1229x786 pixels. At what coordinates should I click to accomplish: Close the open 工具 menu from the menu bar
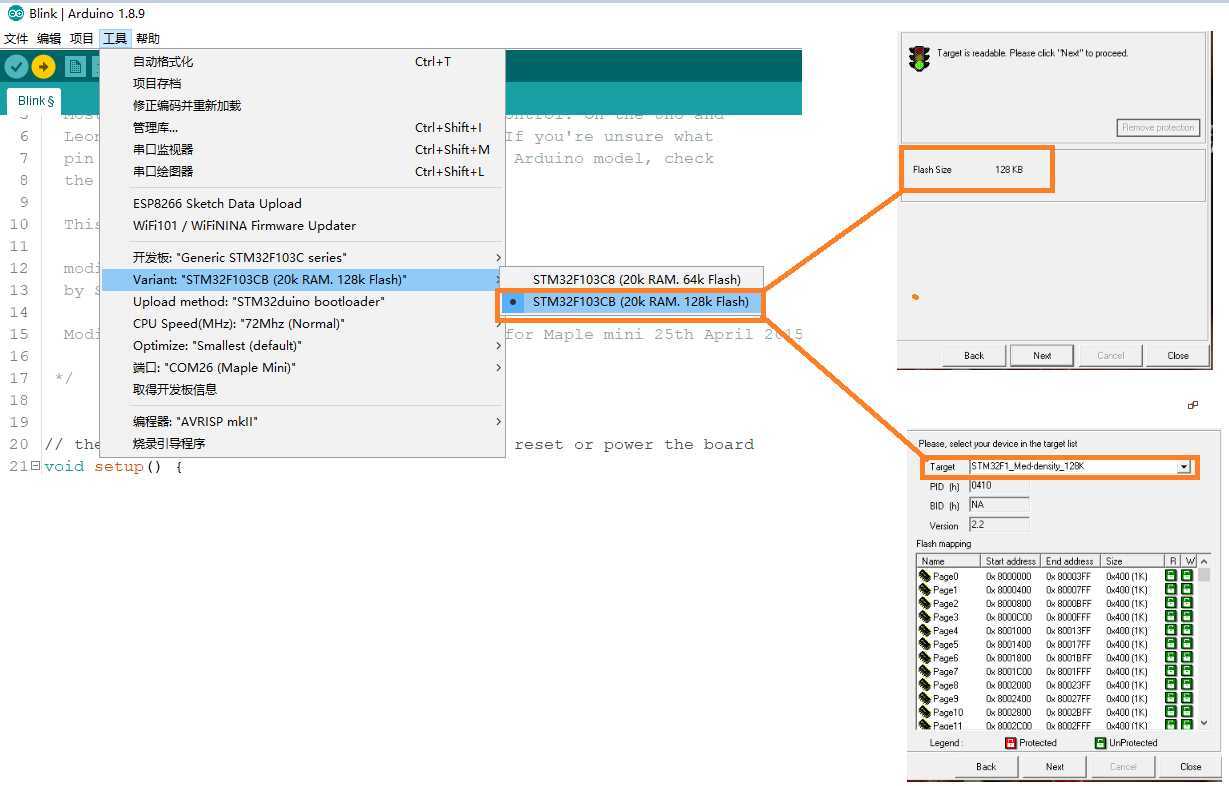(x=115, y=38)
